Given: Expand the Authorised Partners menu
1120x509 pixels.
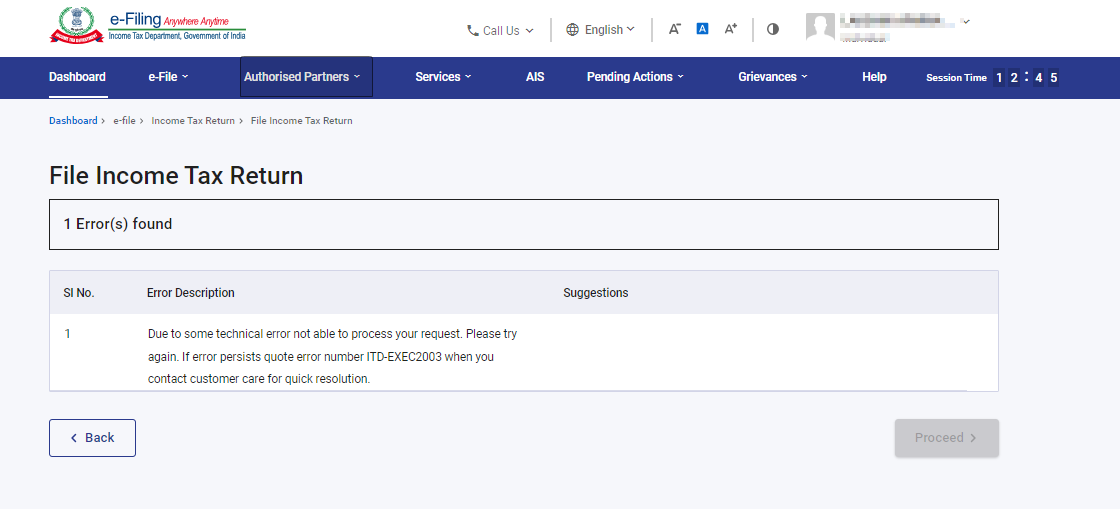Looking at the screenshot, I should point(306,76).
